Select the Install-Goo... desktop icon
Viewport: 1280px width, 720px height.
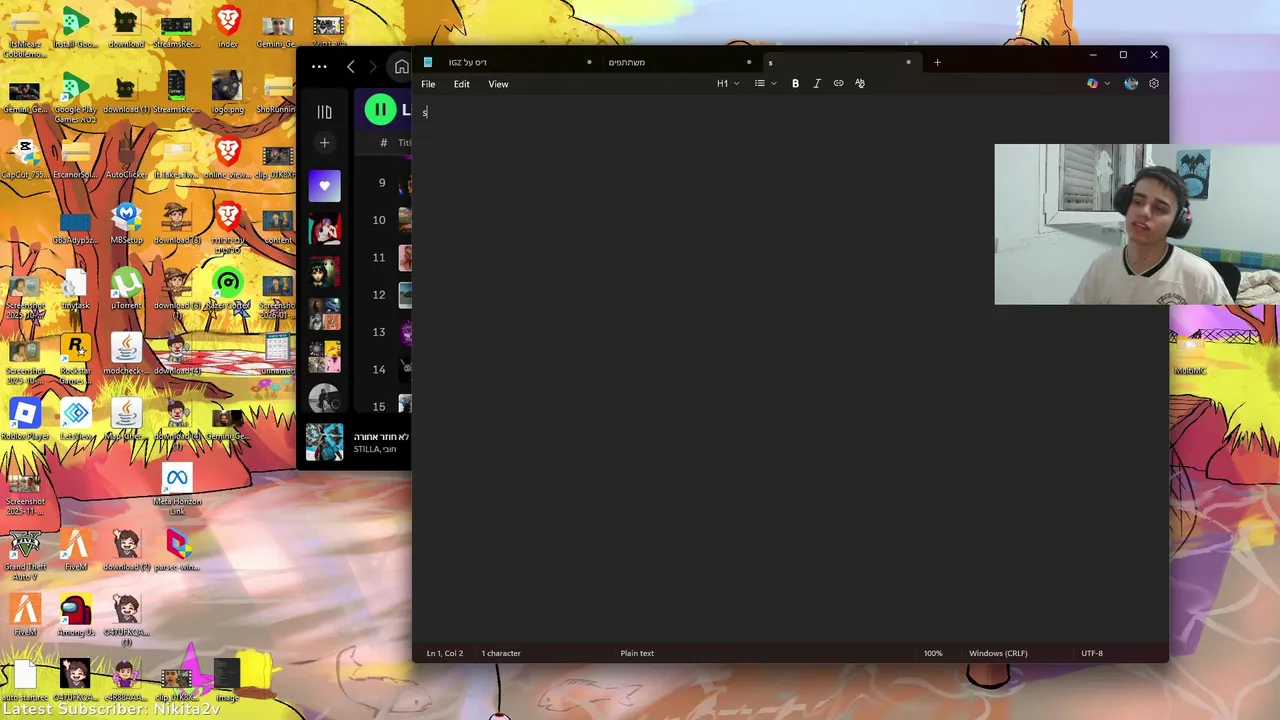click(x=75, y=27)
